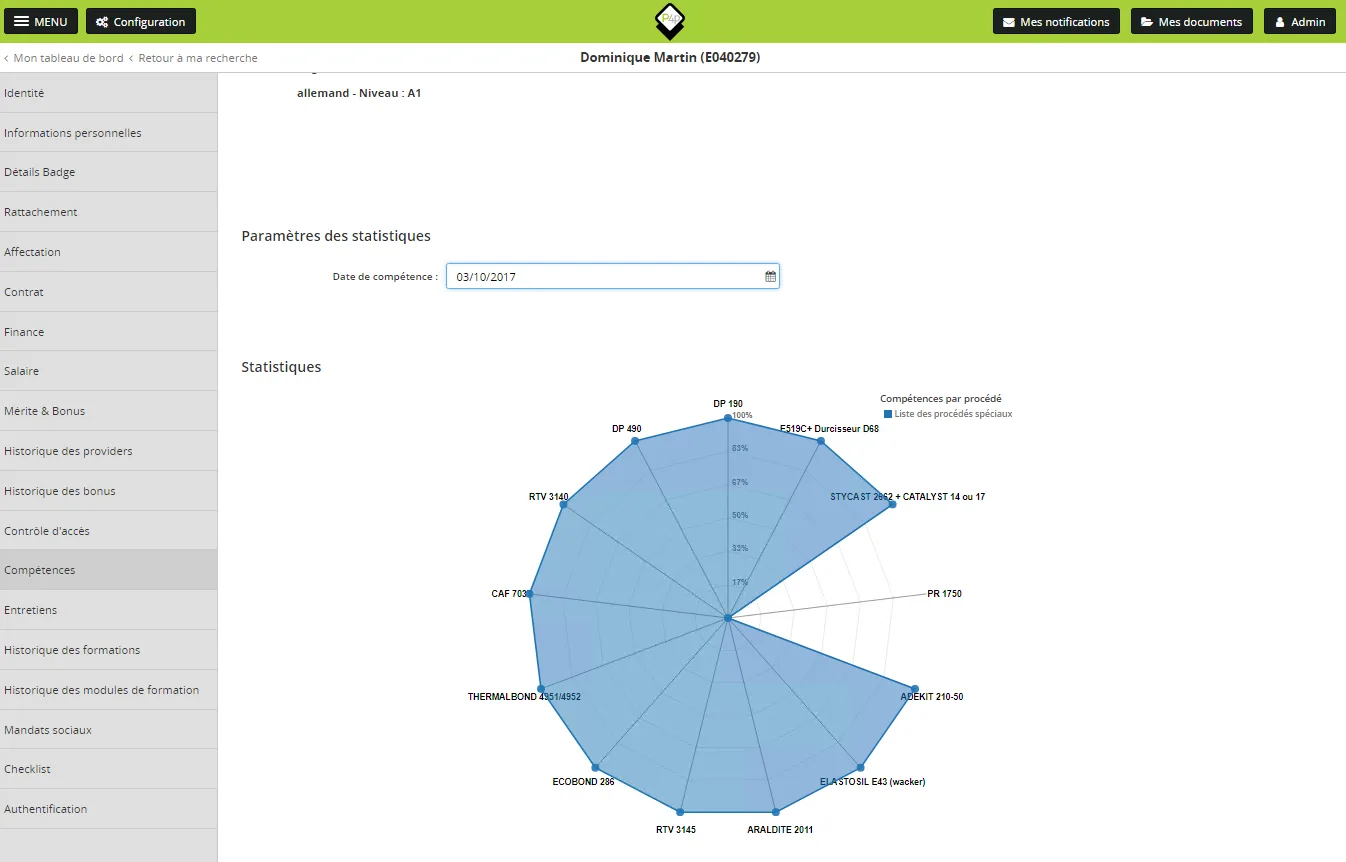Click the PR 1750 axis label
The height and width of the screenshot is (862, 1346).
click(x=944, y=594)
